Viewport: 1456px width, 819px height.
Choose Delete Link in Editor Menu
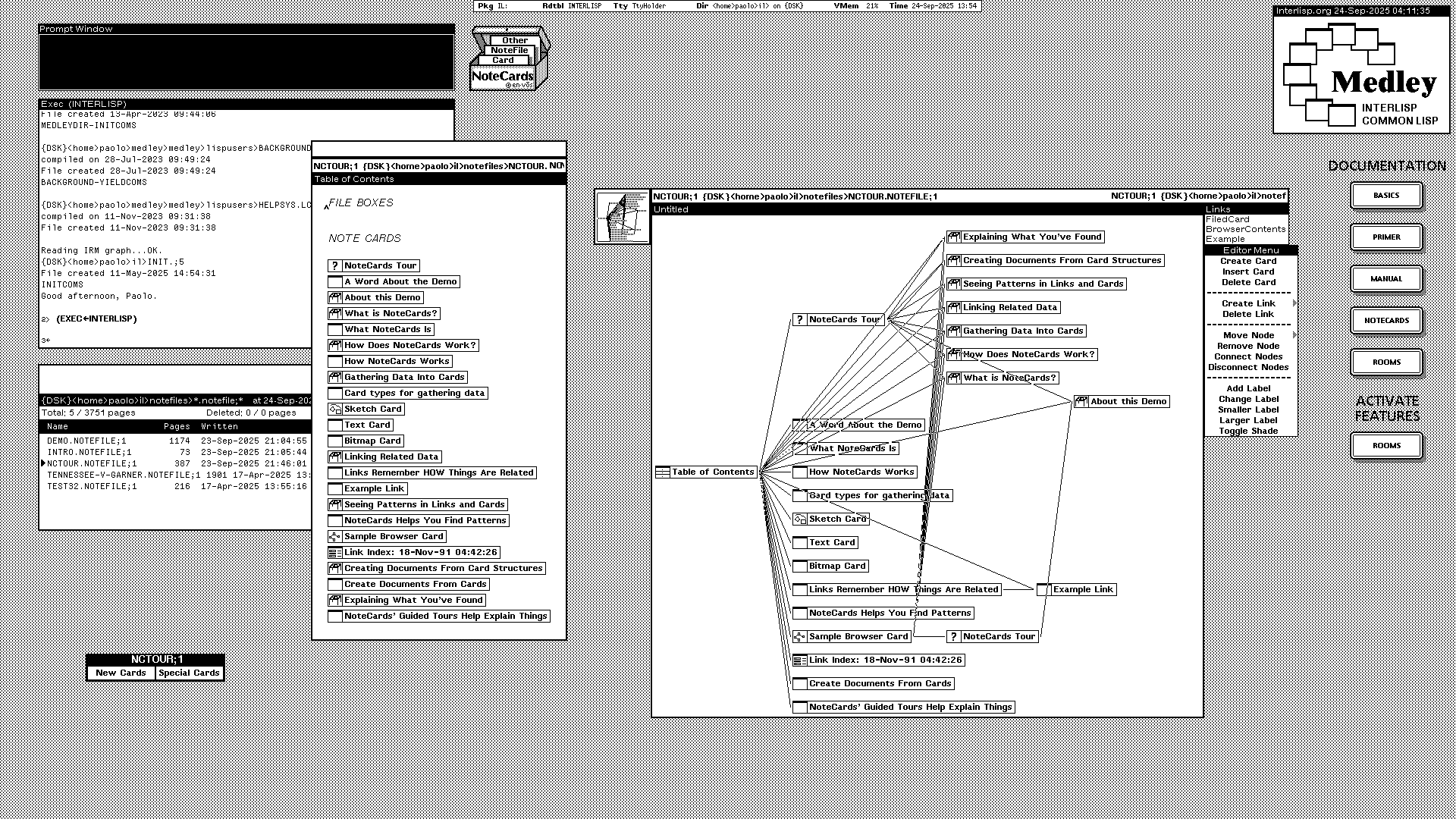click(x=1248, y=314)
